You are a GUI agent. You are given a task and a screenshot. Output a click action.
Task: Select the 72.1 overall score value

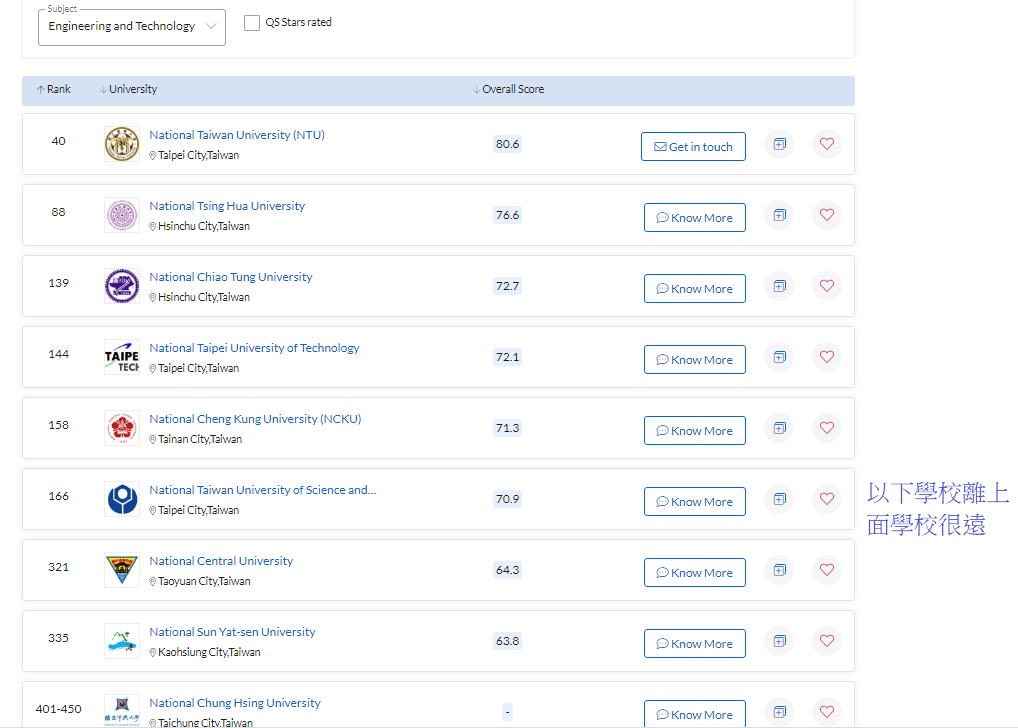coord(508,357)
